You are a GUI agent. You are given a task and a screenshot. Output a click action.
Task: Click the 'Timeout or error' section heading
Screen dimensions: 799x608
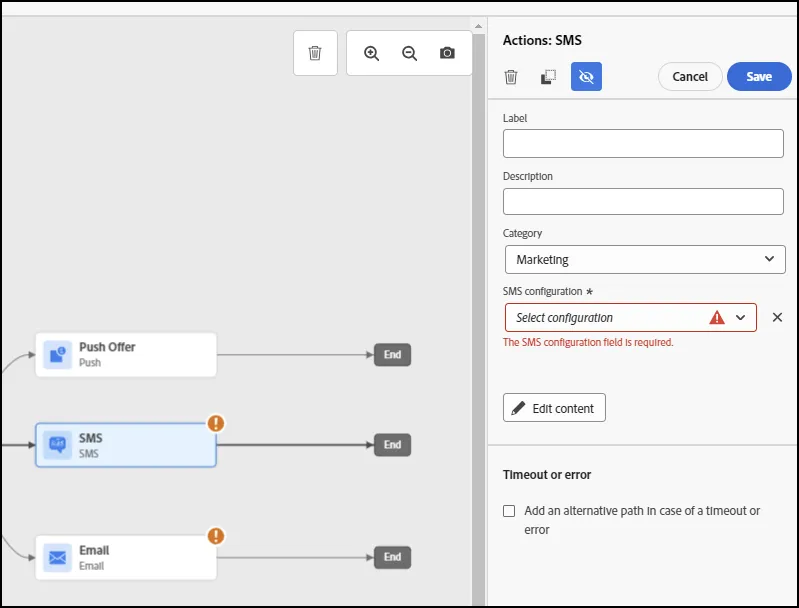click(547, 474)
